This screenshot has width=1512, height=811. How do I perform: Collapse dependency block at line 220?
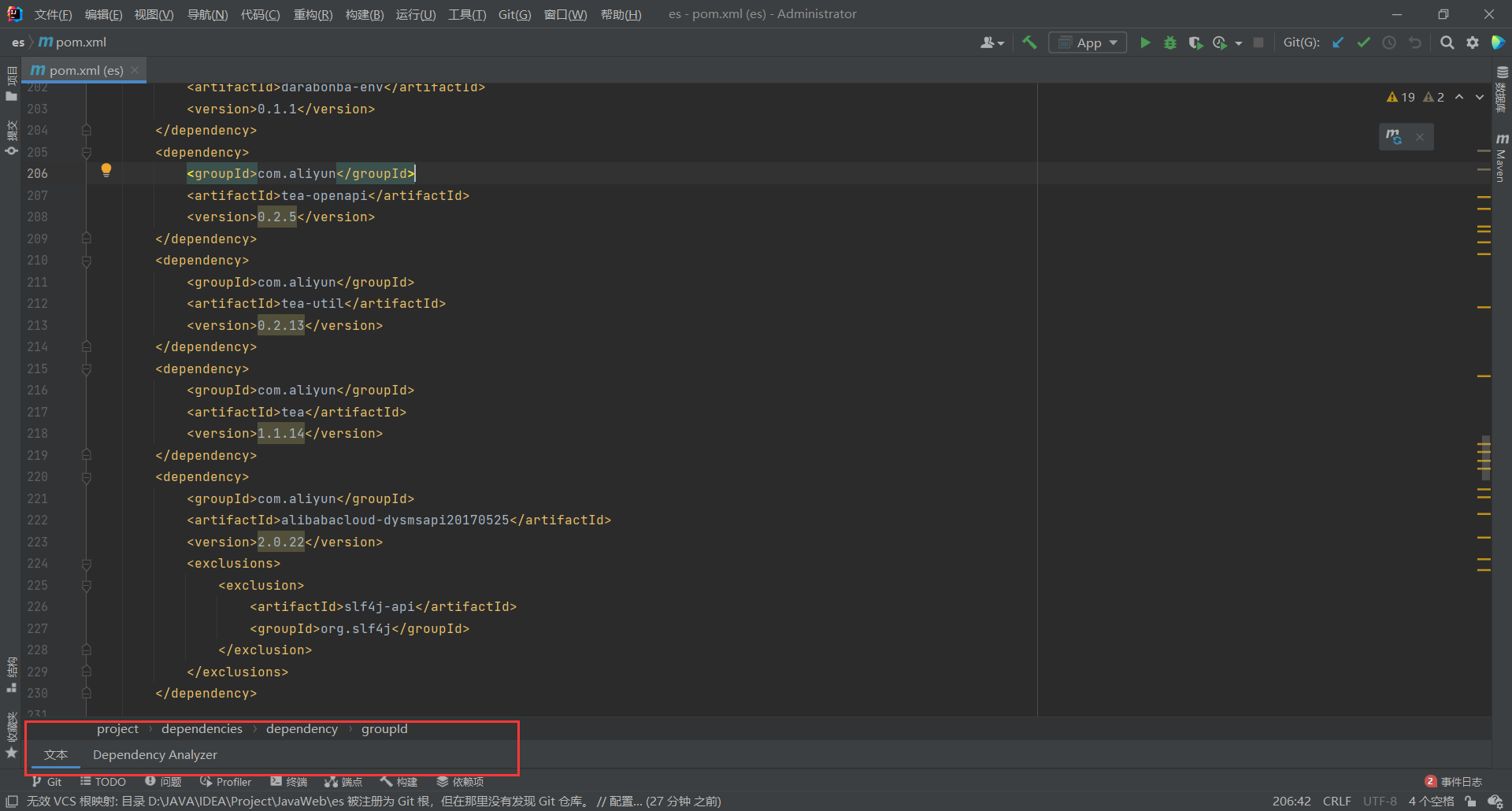tap(87, 477)
